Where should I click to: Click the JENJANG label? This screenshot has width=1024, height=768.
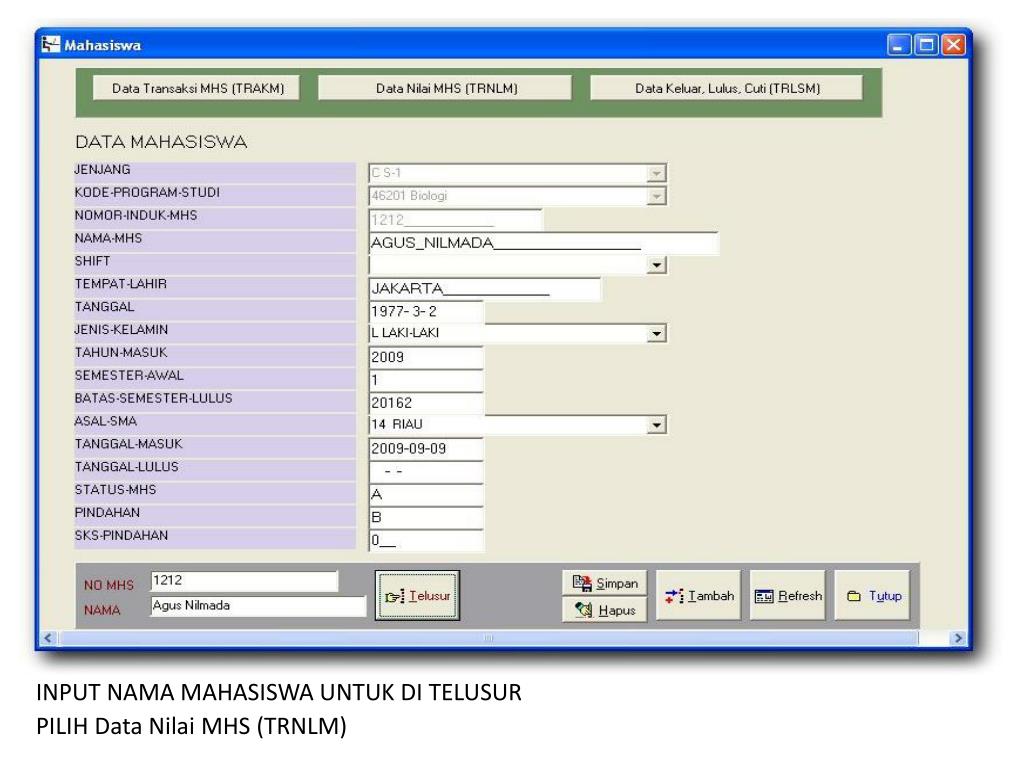pyautogui.click(x=103, y=170)
